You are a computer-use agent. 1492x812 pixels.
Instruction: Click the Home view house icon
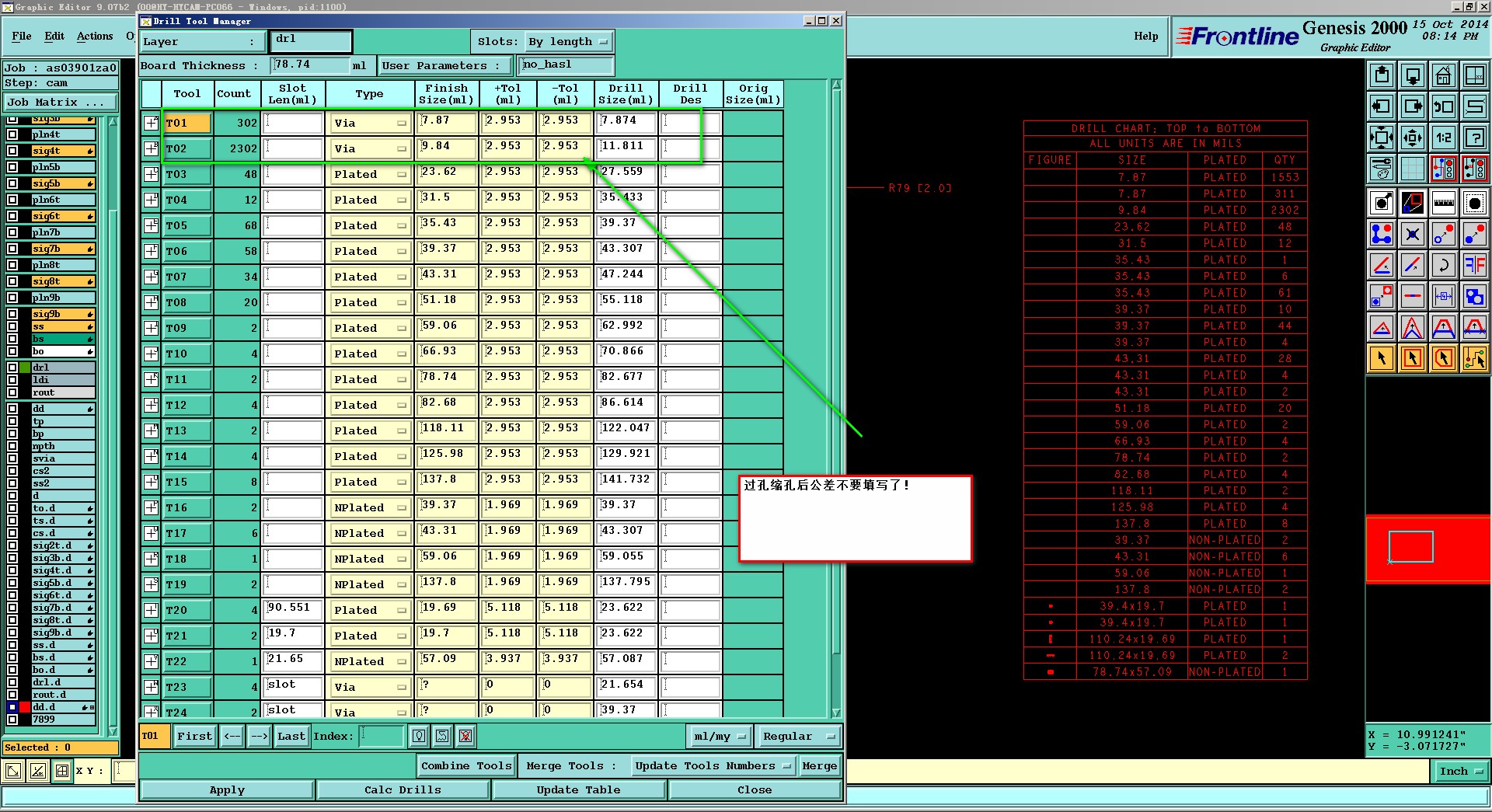click(1443, 75)
